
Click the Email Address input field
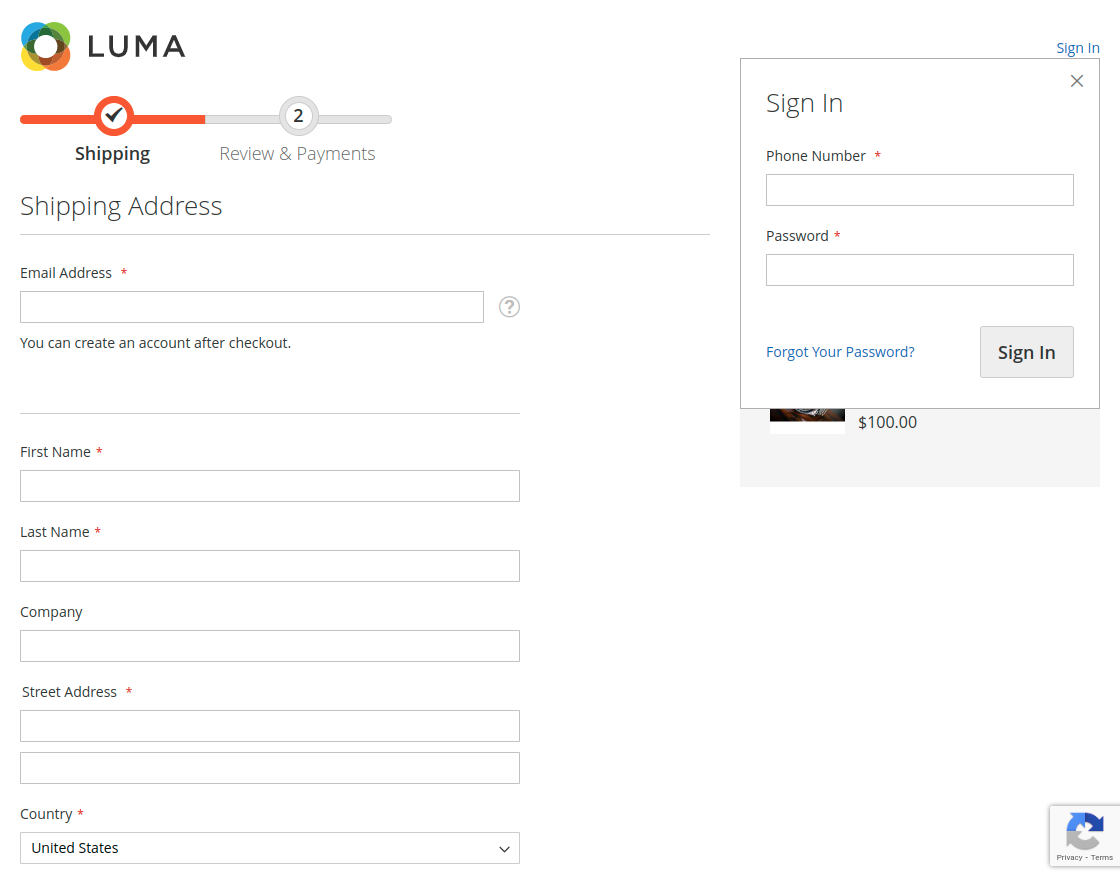(x=251, y=306)
